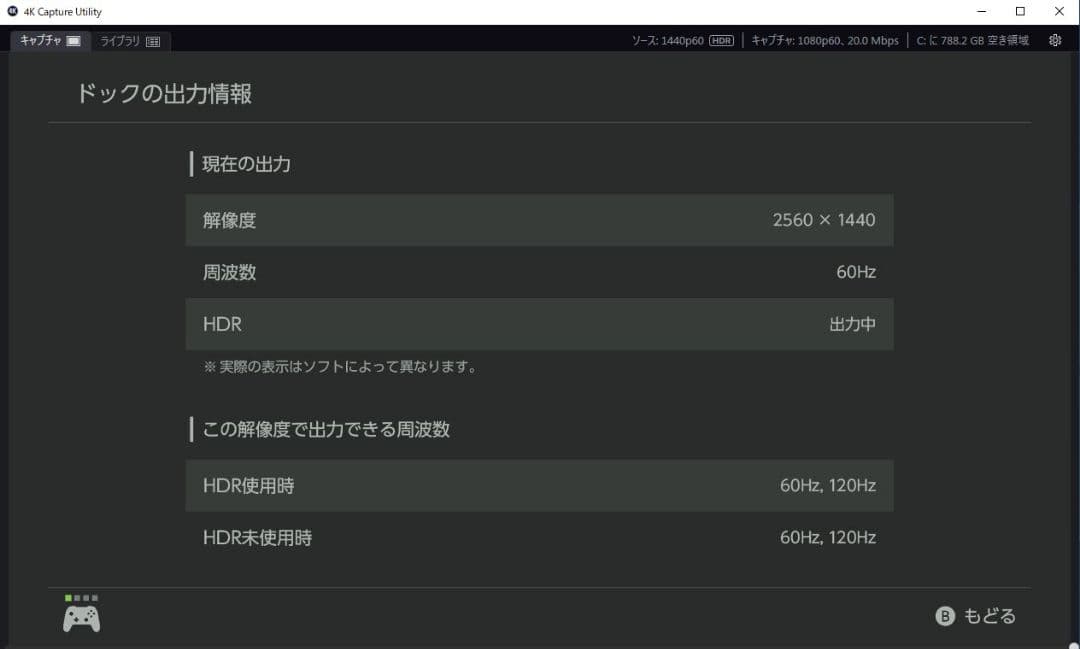
Task: Select the HDR未使用時 refresh rate row
Action: coord(540,537)
